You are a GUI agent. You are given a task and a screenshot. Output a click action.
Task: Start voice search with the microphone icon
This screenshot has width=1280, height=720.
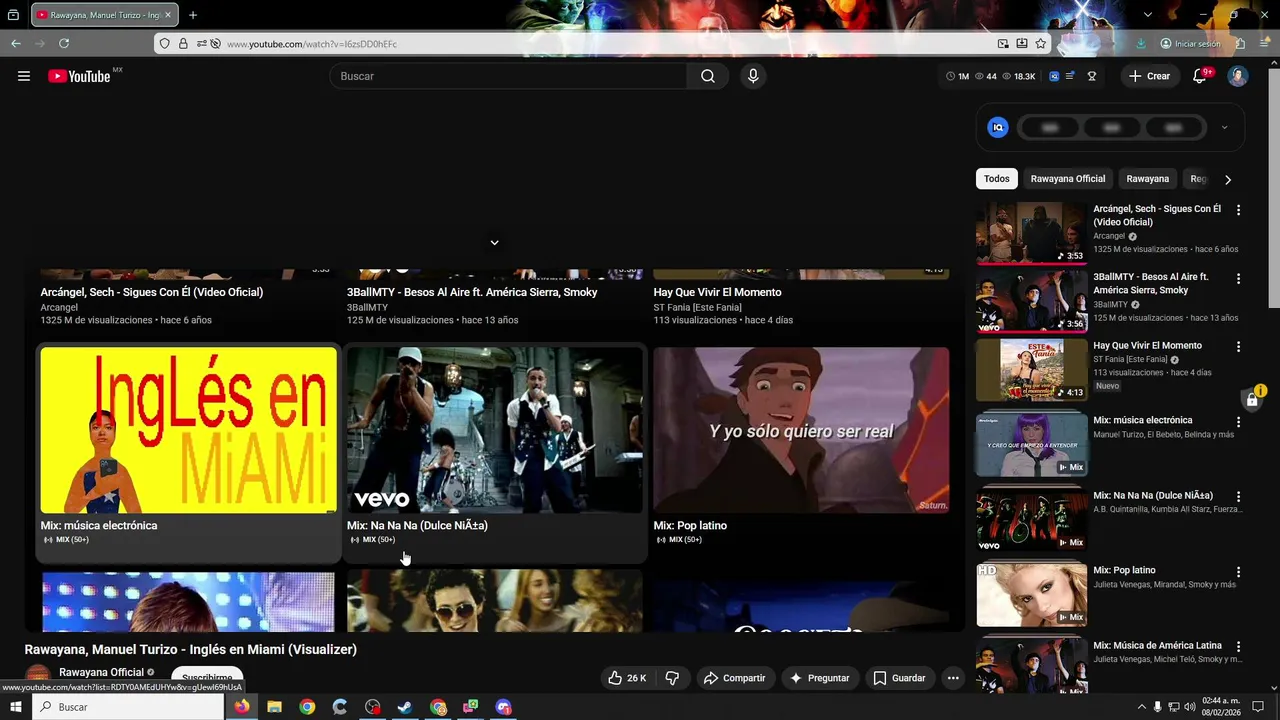(753, 76)
